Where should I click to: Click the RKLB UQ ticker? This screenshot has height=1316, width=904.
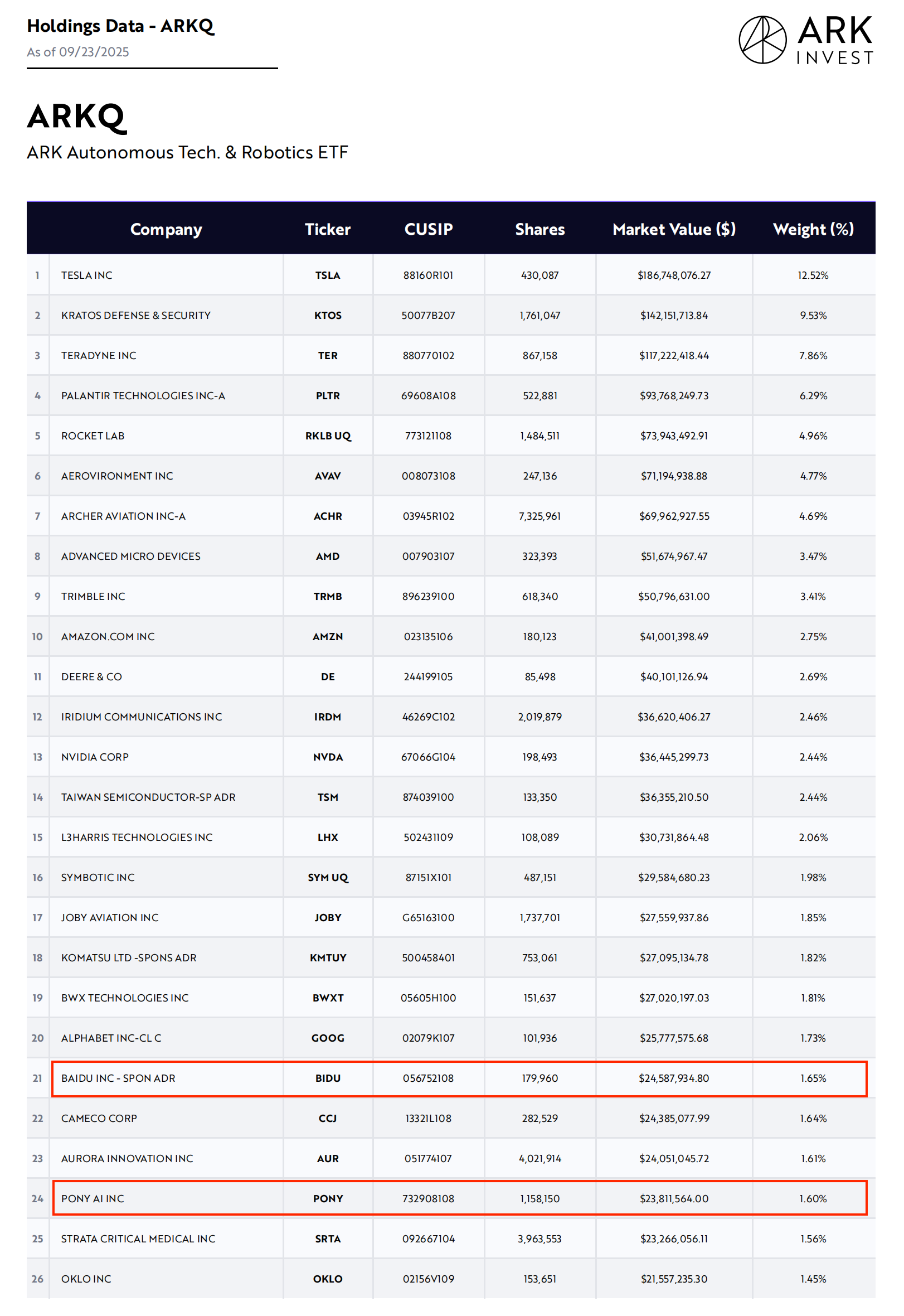328,437
